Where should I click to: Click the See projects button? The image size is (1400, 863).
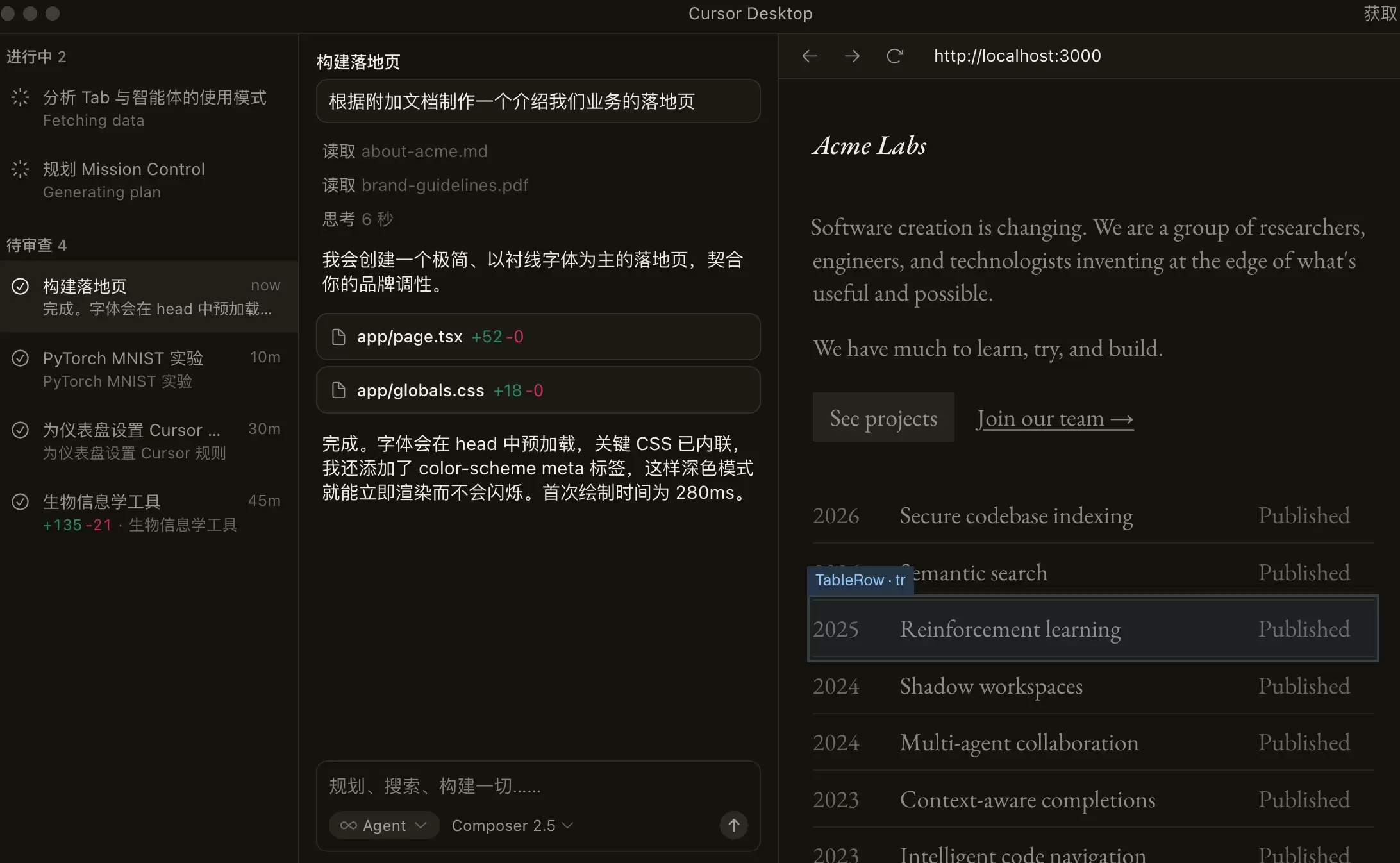883,417
